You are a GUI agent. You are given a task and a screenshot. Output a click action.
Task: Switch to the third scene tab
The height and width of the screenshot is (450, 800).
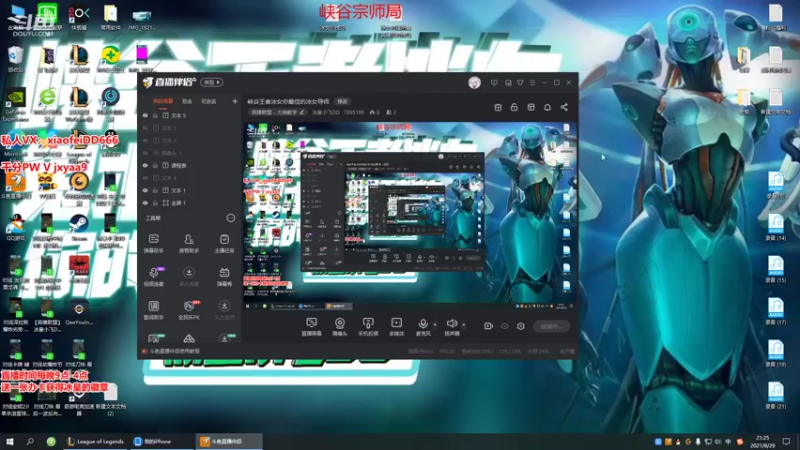pos(209,102)
